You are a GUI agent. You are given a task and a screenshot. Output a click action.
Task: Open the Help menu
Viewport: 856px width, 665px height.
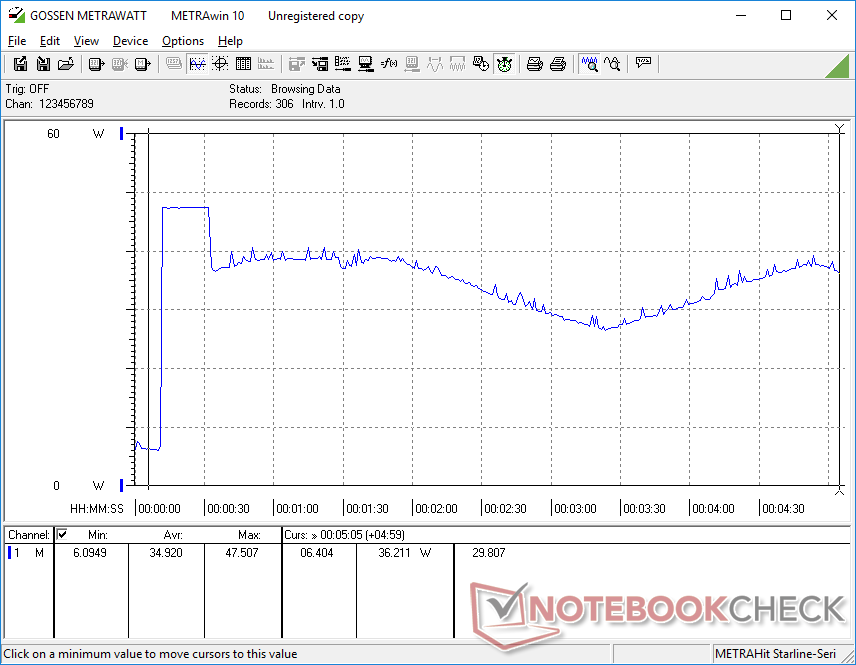[230, 41]
